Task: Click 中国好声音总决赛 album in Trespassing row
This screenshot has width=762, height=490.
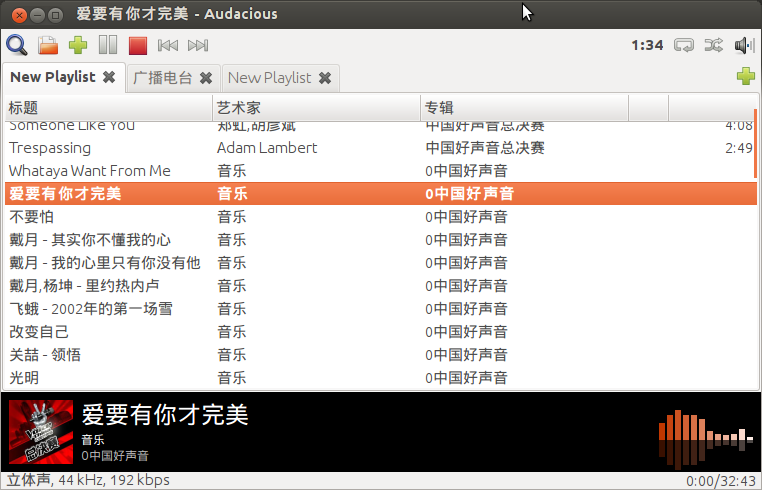Action: click(485, 148)
